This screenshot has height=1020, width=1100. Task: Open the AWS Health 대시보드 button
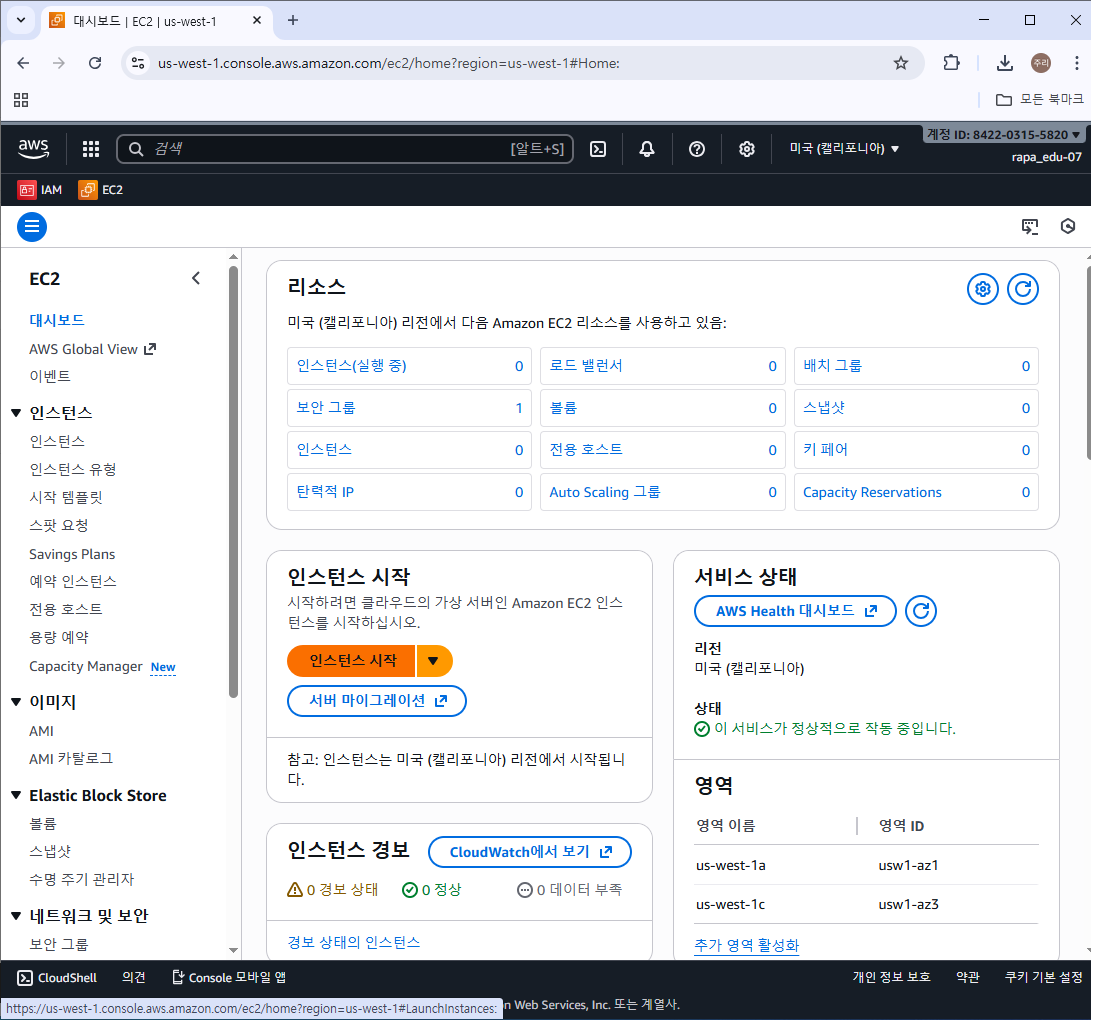tap(796, 611)
